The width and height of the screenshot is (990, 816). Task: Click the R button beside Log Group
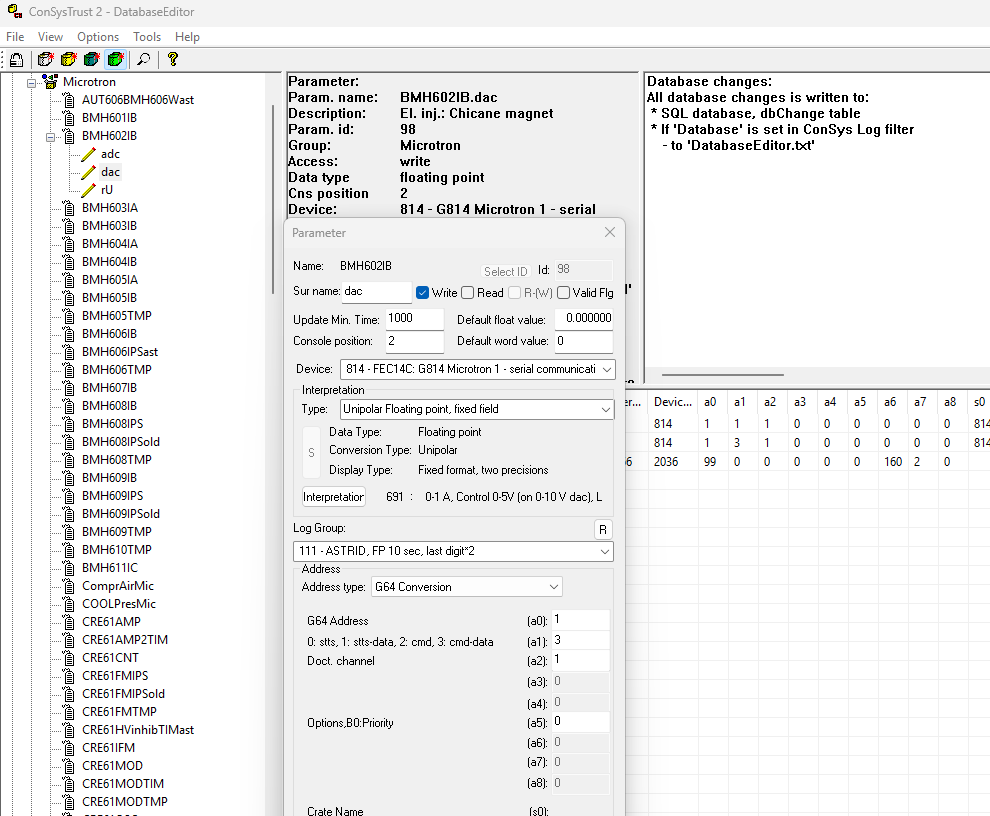point(602,530)
